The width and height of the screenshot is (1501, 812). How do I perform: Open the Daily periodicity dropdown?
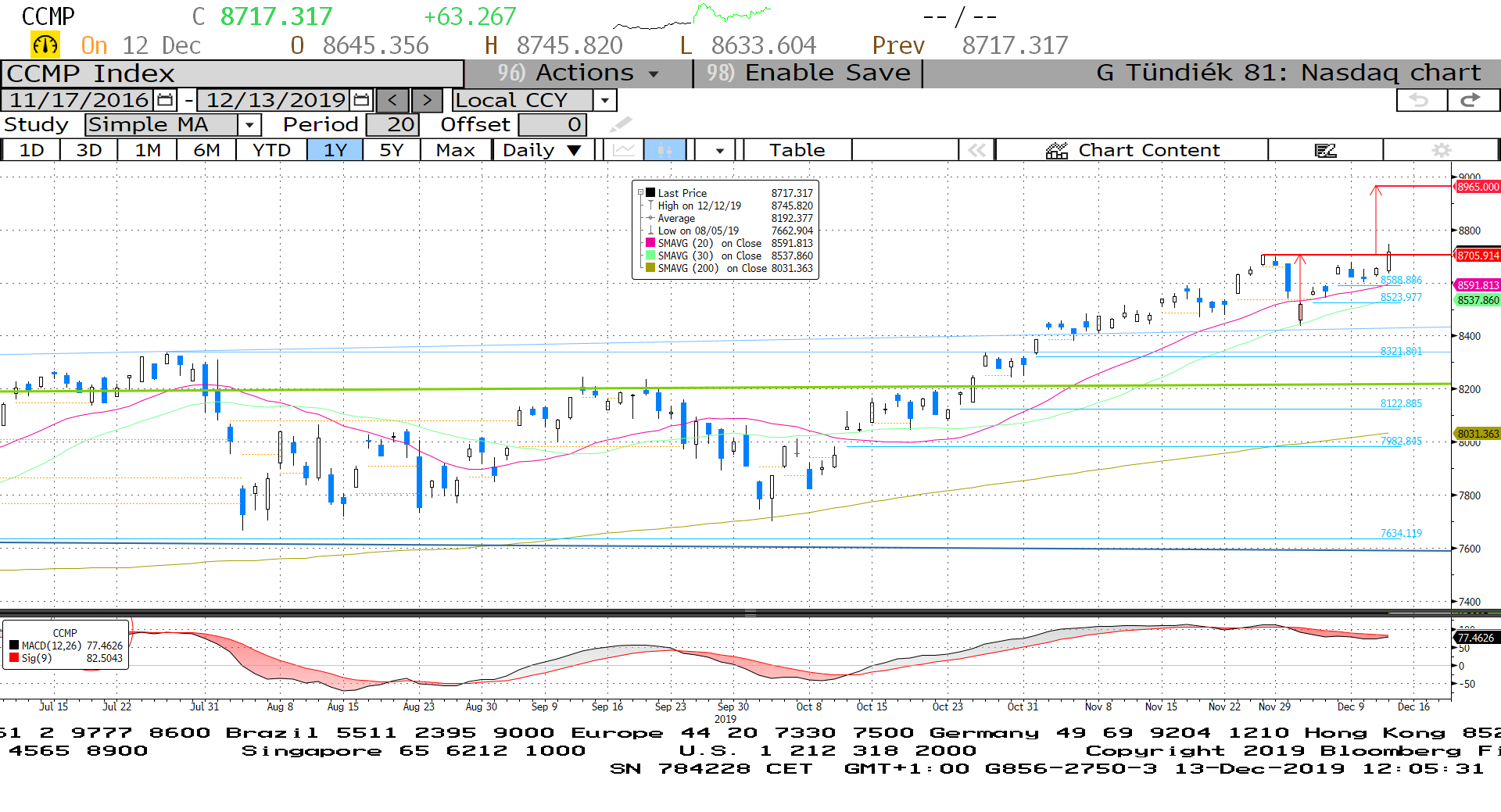click(x=543, y=150)
